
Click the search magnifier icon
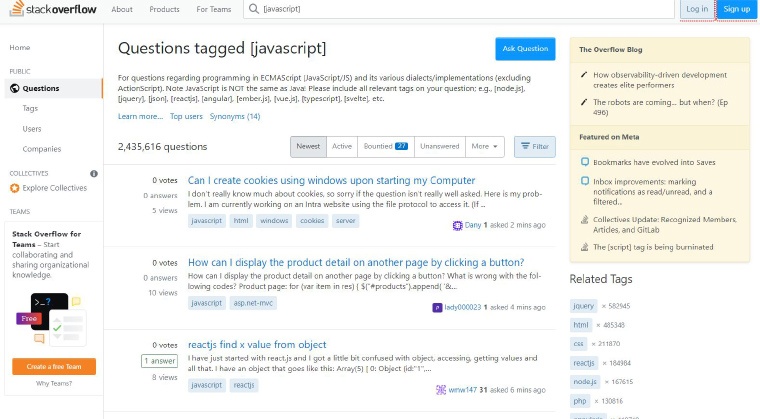click(253, 9)
